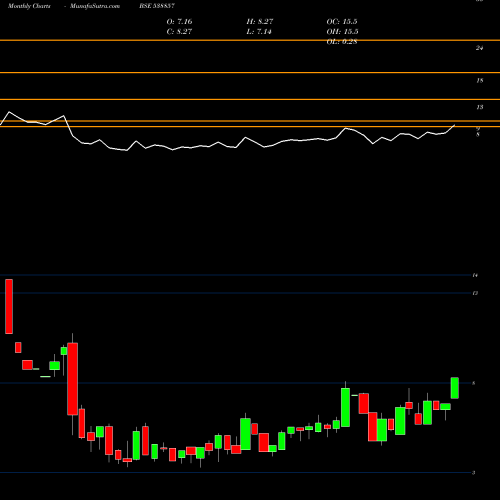Click the '14' axis label in the candlestick chart
The image size is (500, 500).
[x=475, y=275]
